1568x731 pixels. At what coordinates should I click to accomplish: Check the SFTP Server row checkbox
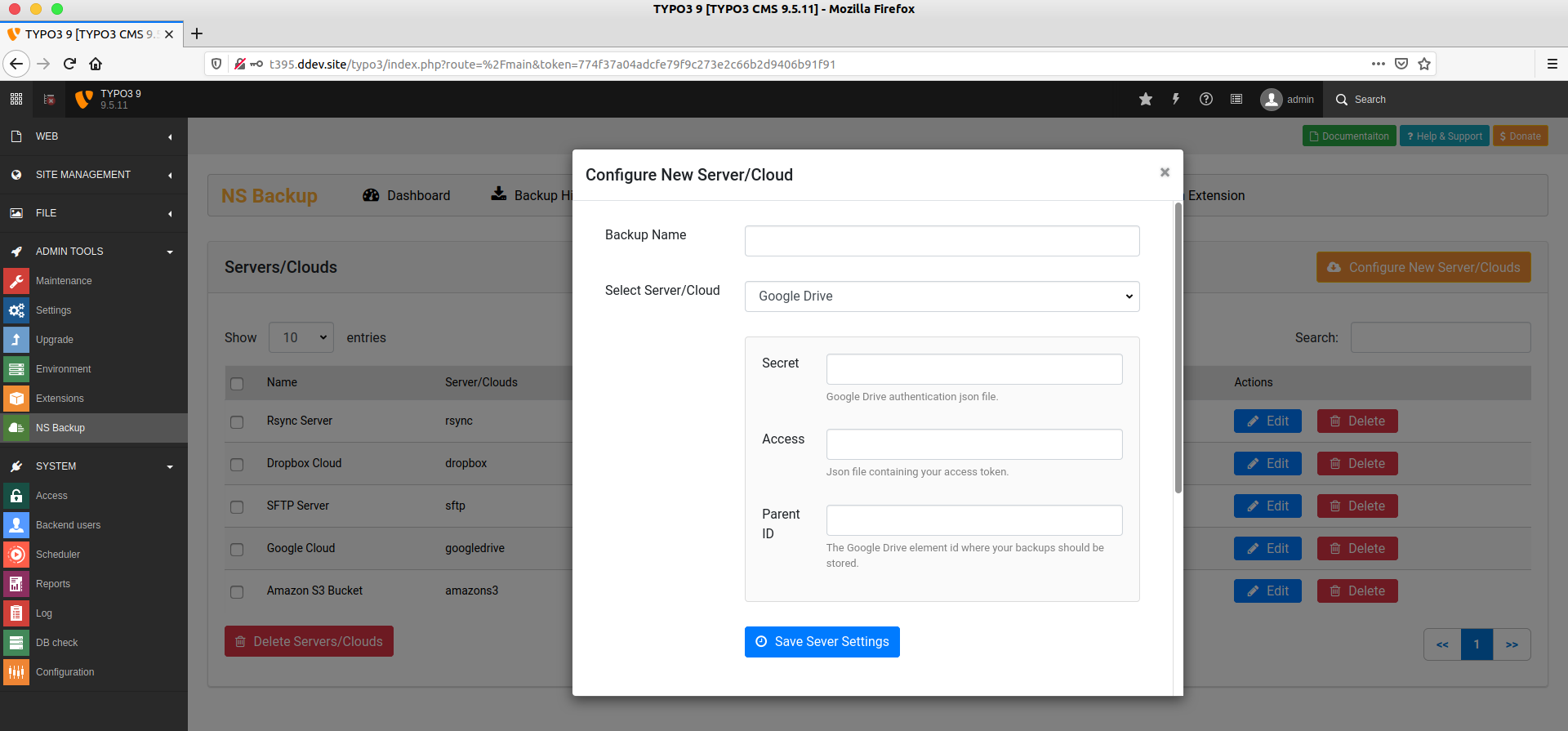coord(237,507)
